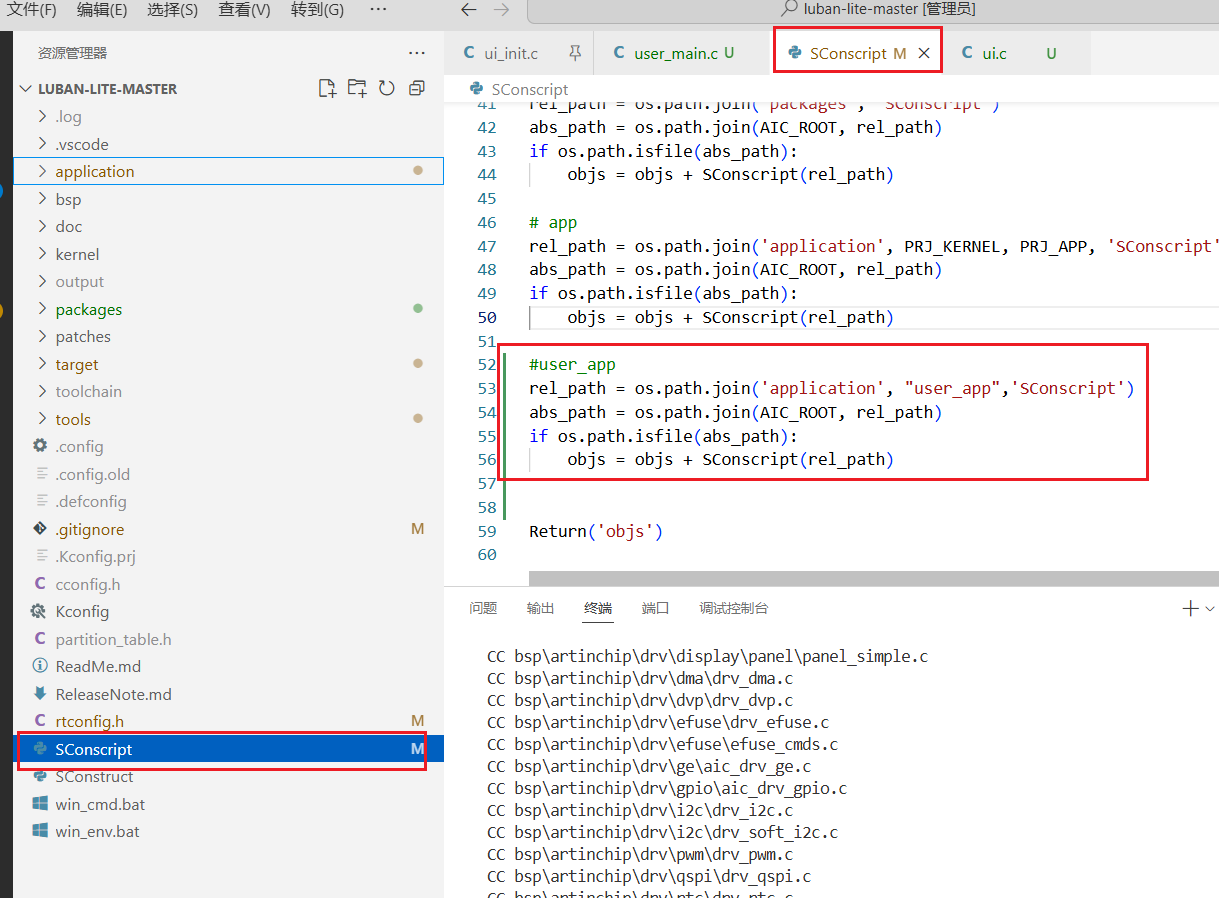This screenshot has height=898, width=1219.
Task: Switch to the user_main.c editor tab
Action: (x=683, y=53)
